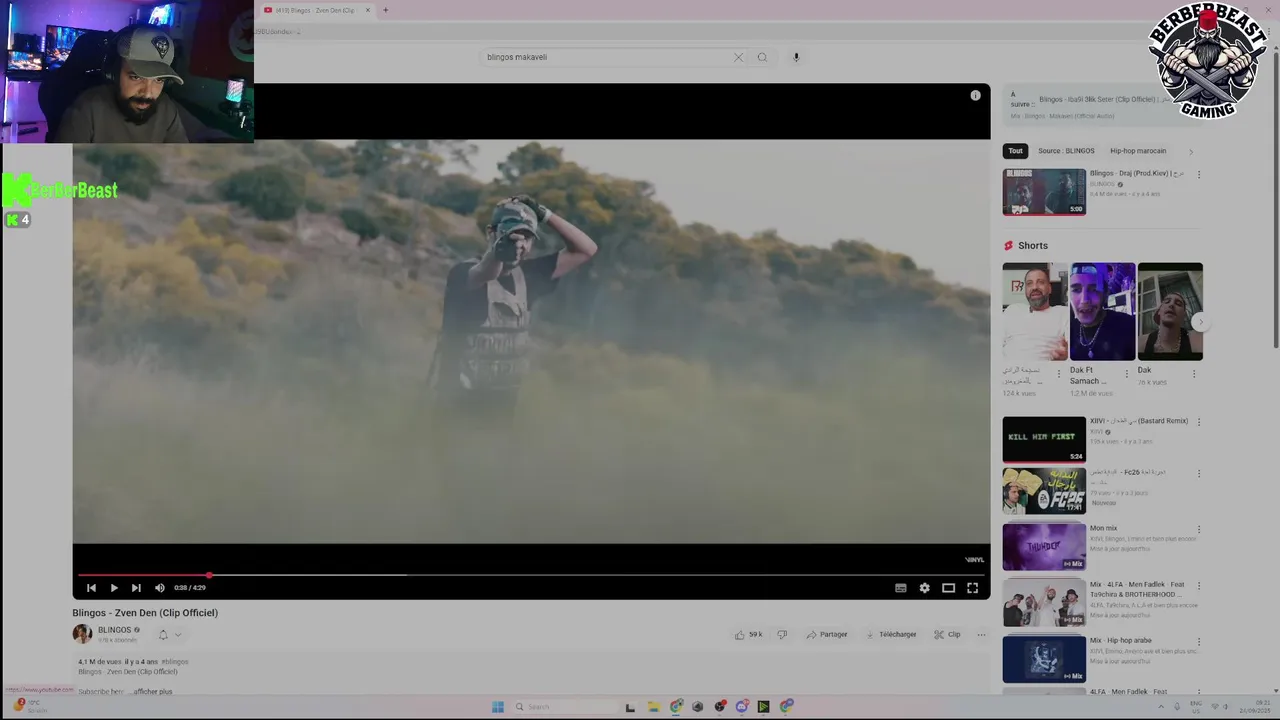Viewport: 1280px width, 720px height.
Task: Open options for Mix - Hip-hop arabe
Action: (x=1199, y=641)
